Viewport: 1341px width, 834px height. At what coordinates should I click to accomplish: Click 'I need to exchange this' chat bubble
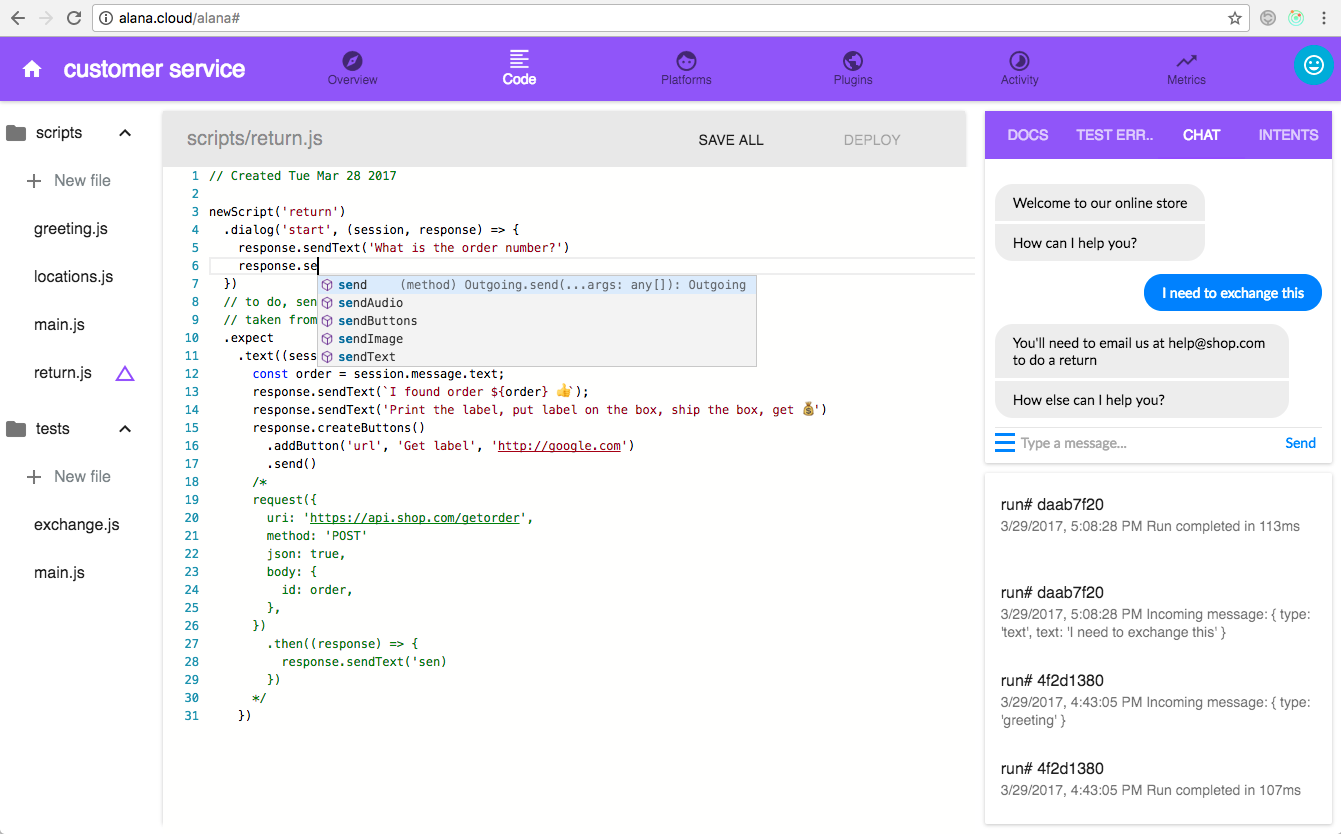click(x=1232, y=293)
